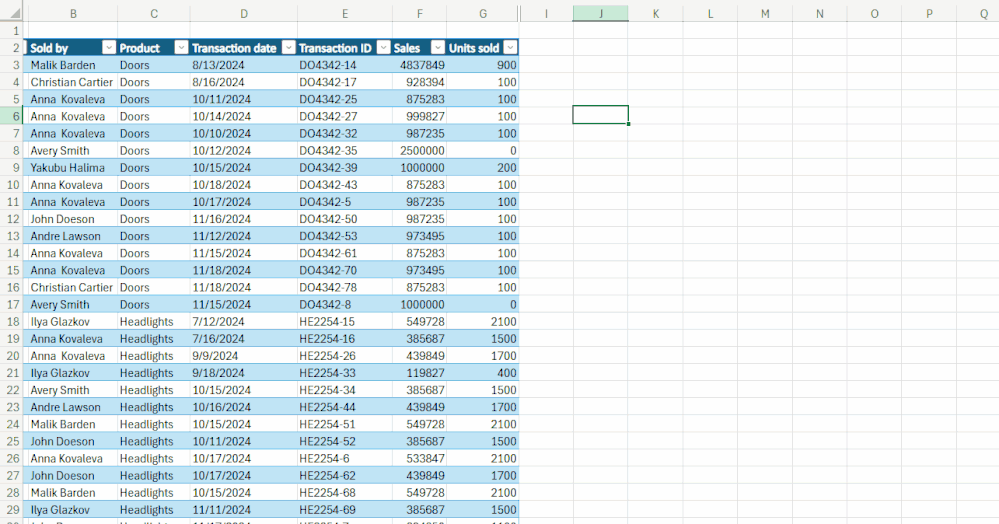The image size is (999, 524).
Task: Click the Units sold header cell
Action: 483,48
